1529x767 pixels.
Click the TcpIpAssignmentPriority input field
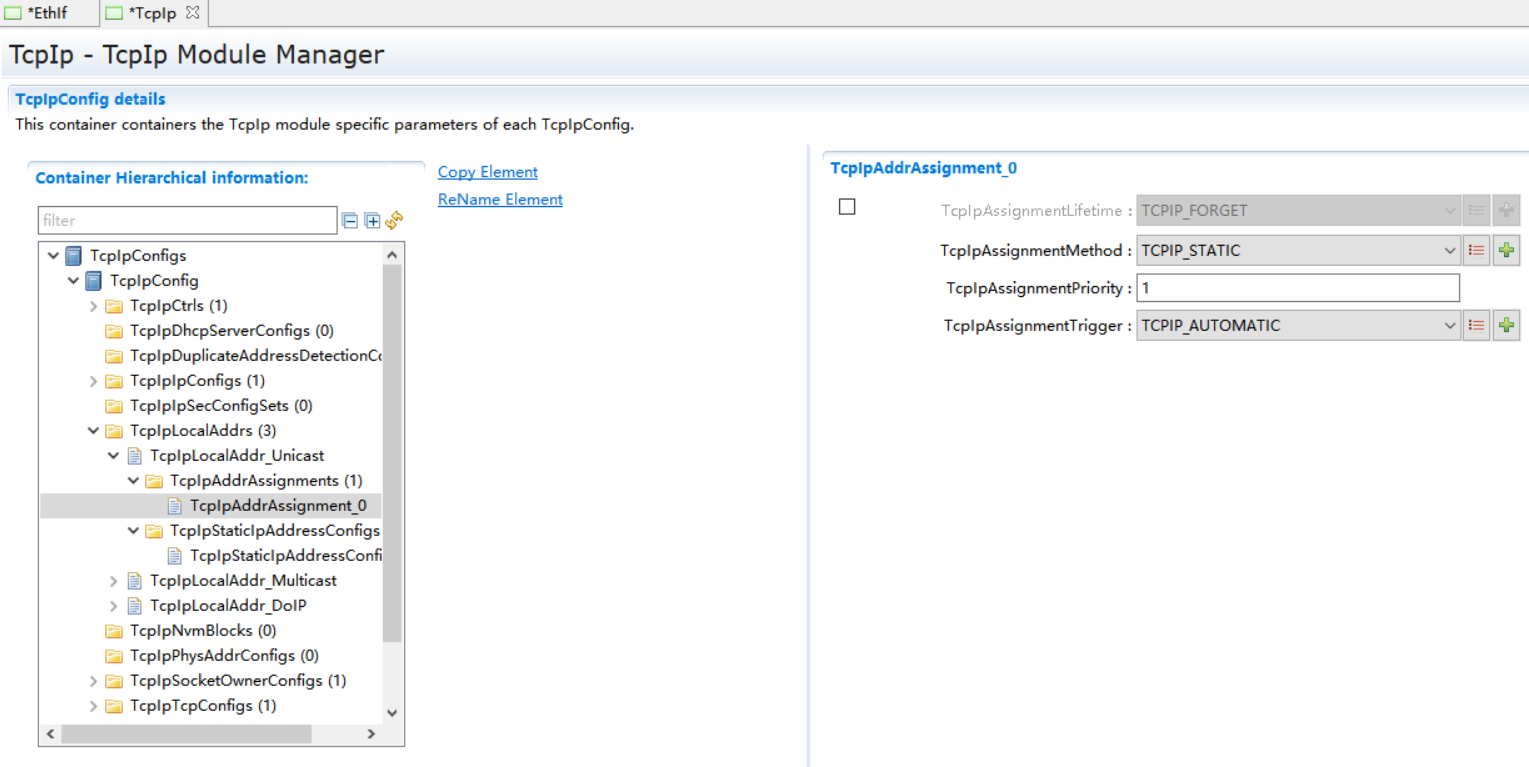point(1298,288)
